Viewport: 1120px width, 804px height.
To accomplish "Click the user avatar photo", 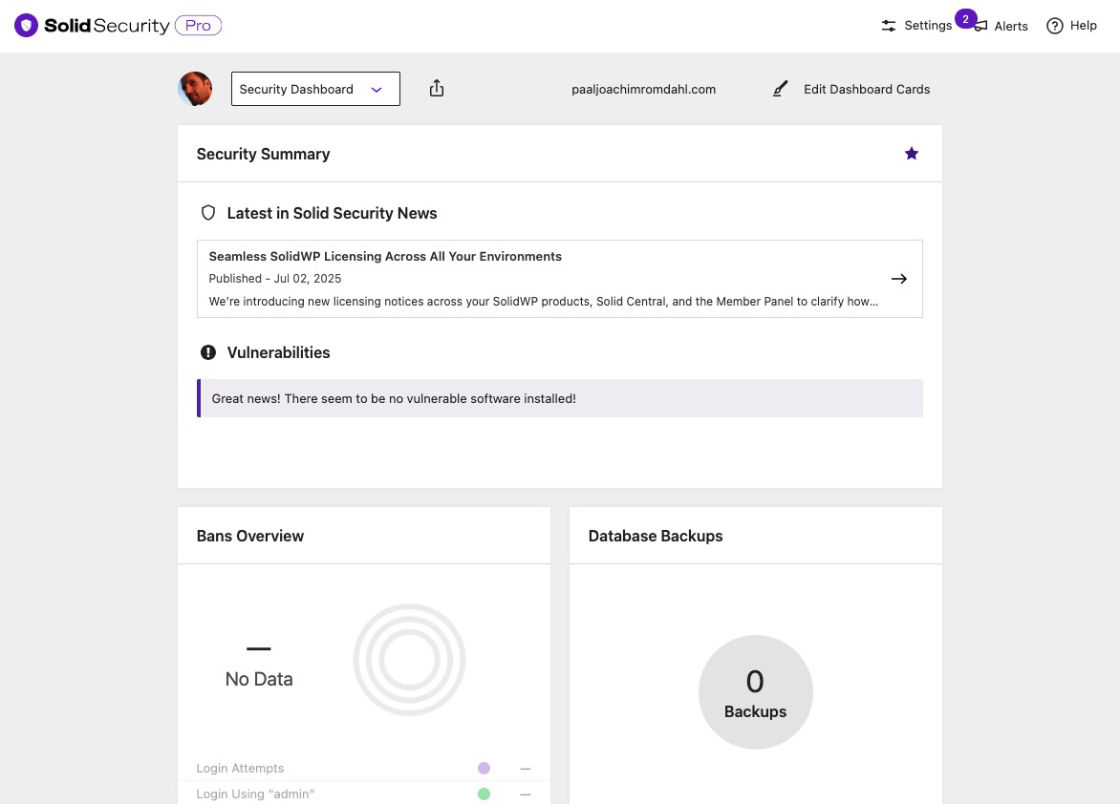I will (195, 89).
